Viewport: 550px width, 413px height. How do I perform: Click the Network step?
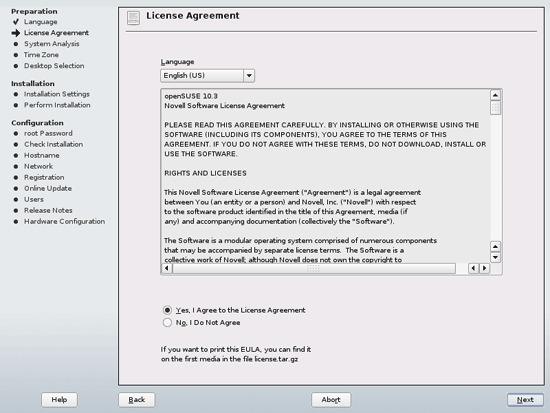click(x=39, y=166)
